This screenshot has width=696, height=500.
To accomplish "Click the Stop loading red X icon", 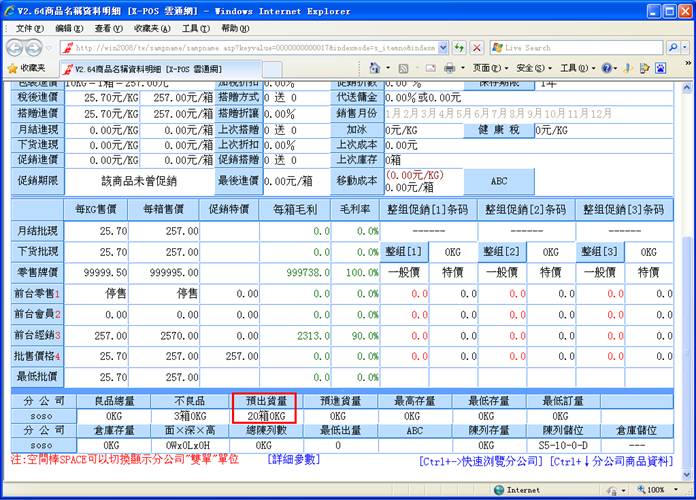I will point(476,48).
